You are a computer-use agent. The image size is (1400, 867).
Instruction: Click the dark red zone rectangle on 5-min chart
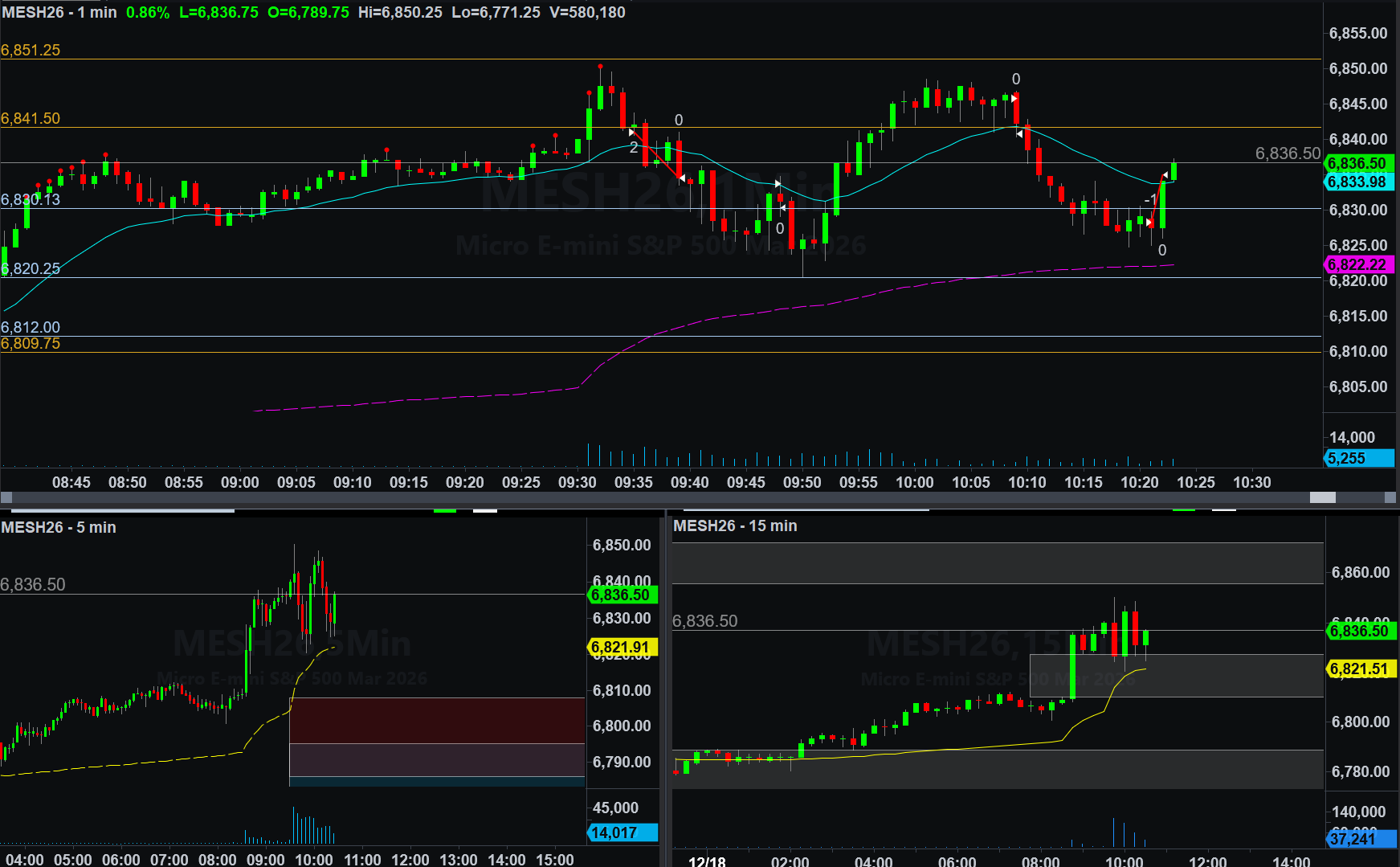pyautogui.click(x=436, y=720)
